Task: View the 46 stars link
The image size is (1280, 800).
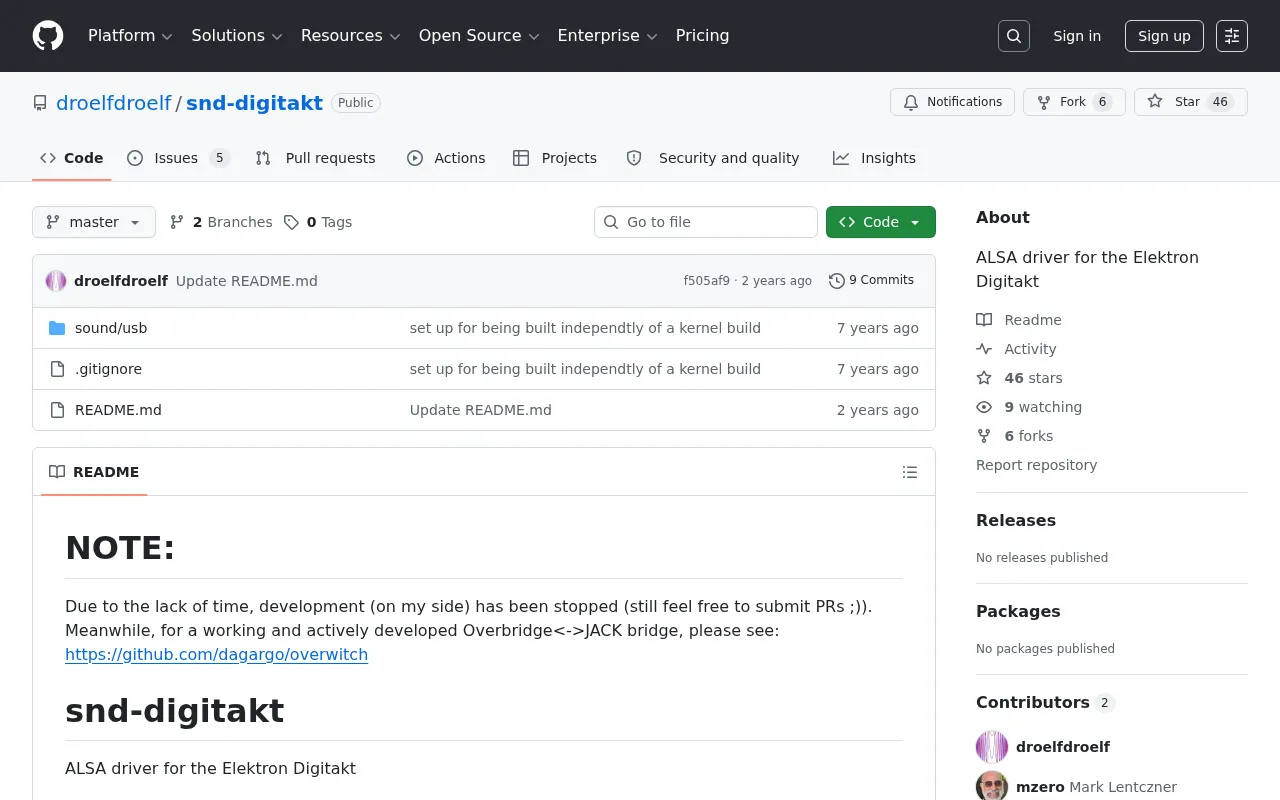Action: (x=1019, y=378)
